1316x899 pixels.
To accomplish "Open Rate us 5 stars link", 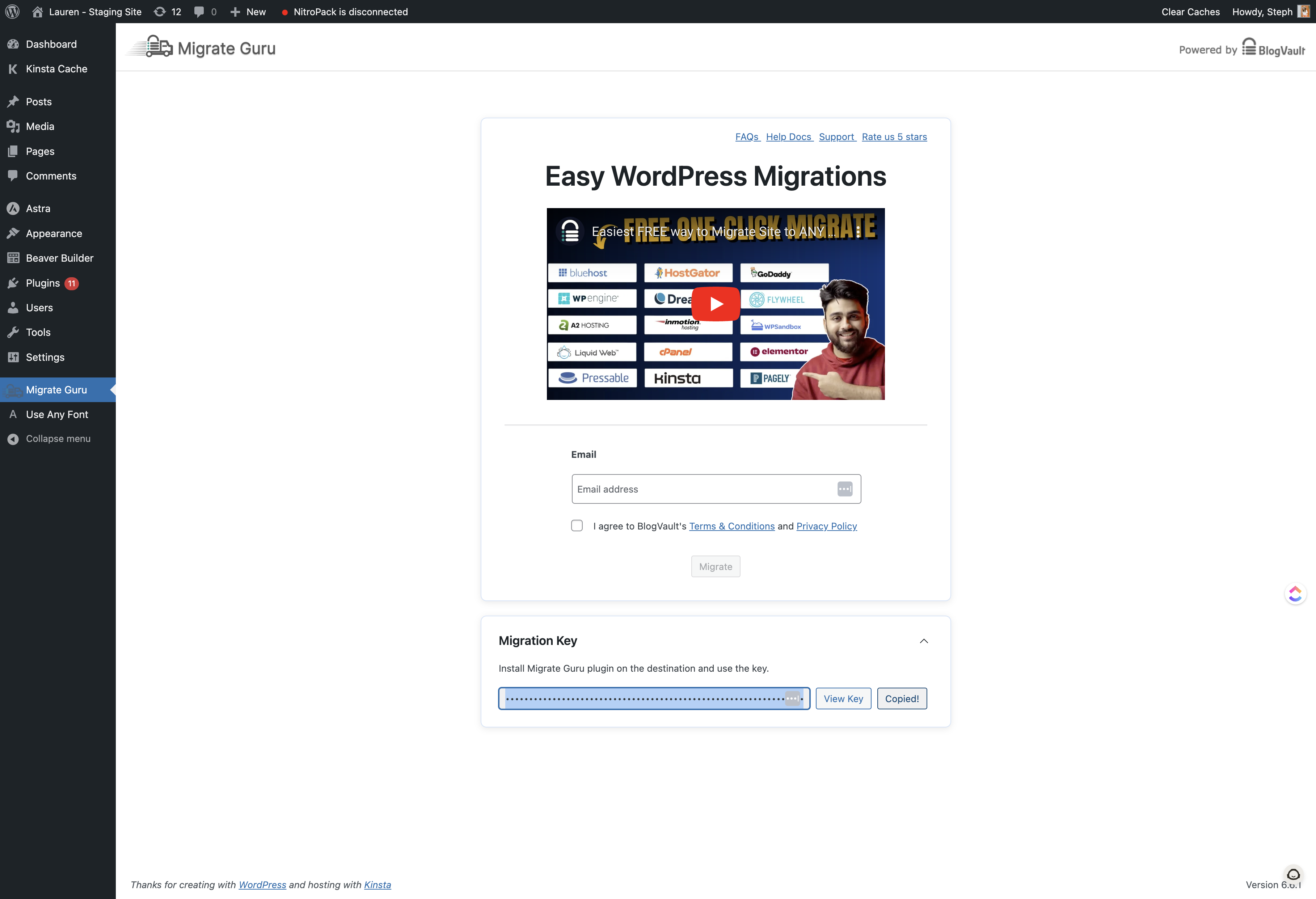I will pos(894,137).
